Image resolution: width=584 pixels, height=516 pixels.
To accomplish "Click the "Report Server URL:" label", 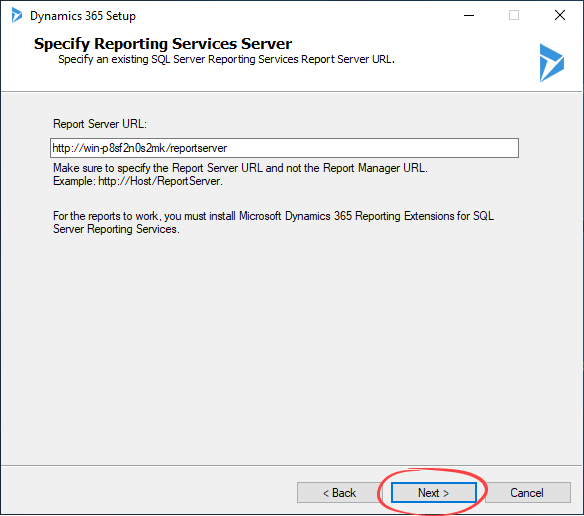I will [x=100, y=124].
